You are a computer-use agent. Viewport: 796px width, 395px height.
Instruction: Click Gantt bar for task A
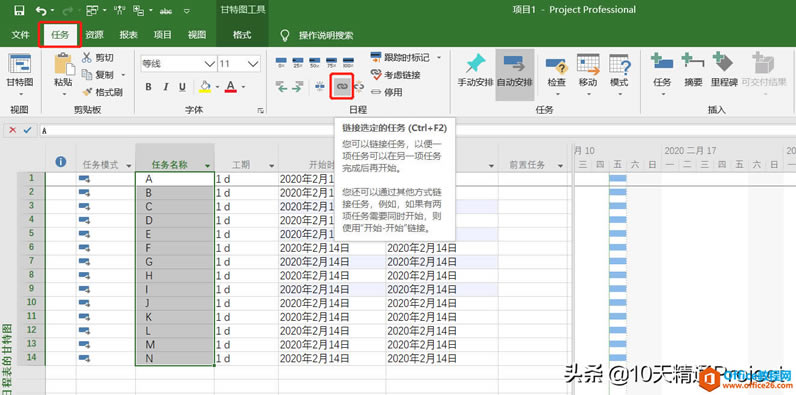tap(617, 179)
